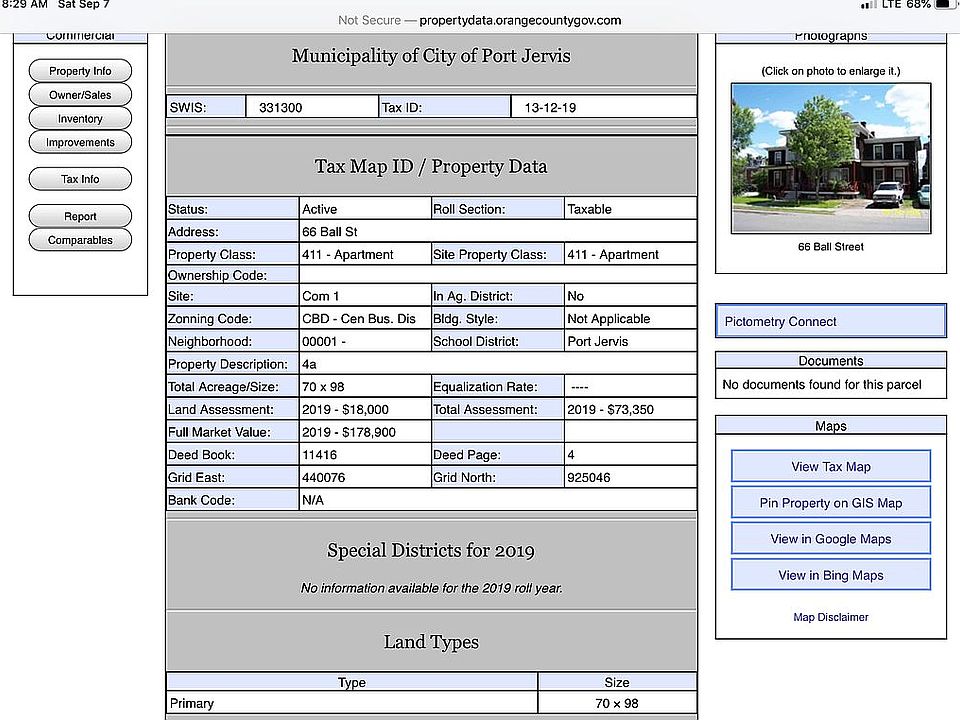
Task: Click zoning code CBD - Cen Bus. Dis
Action: [359, 318]
